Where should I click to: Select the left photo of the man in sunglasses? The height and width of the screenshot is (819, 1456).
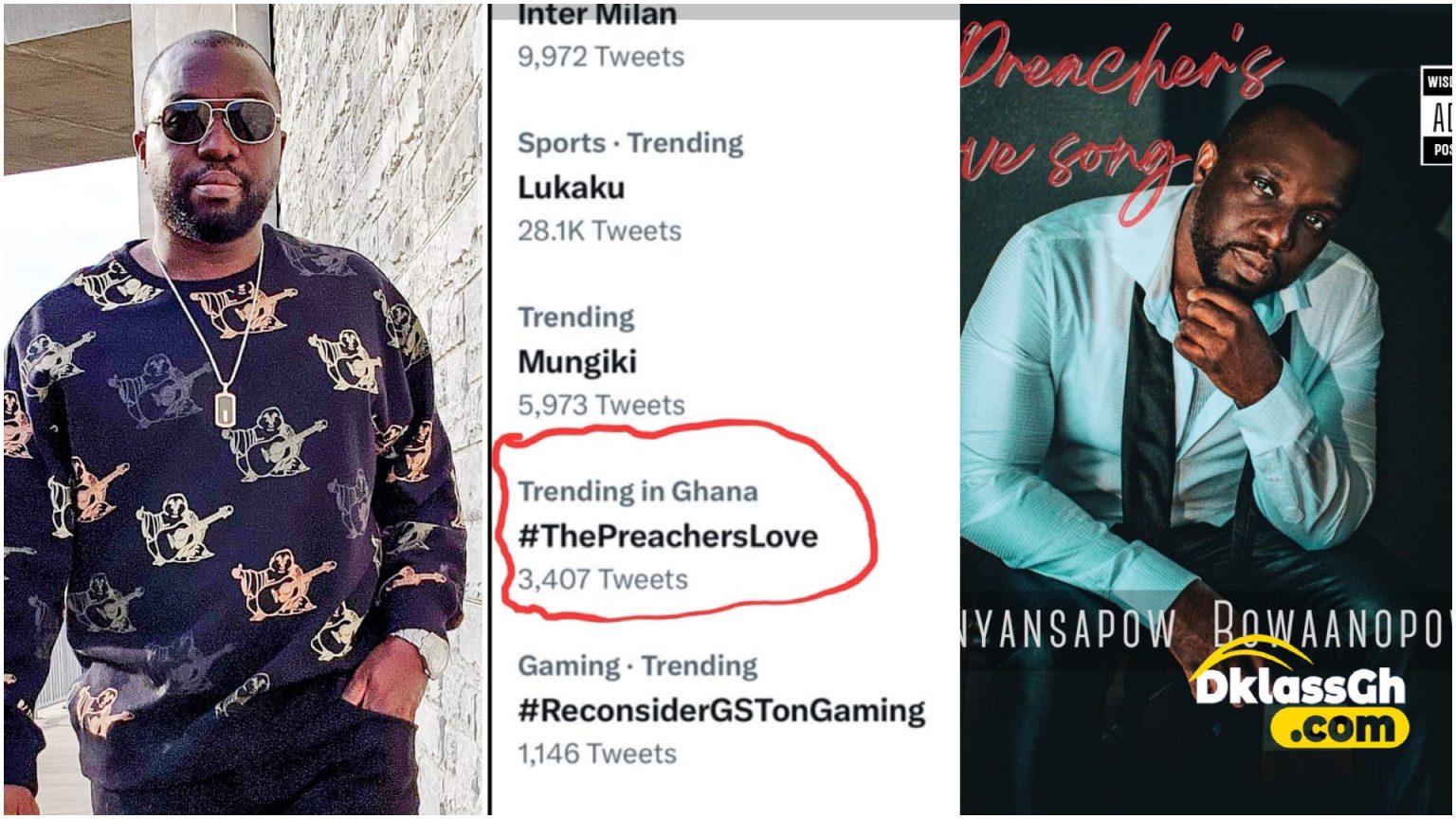243,409
